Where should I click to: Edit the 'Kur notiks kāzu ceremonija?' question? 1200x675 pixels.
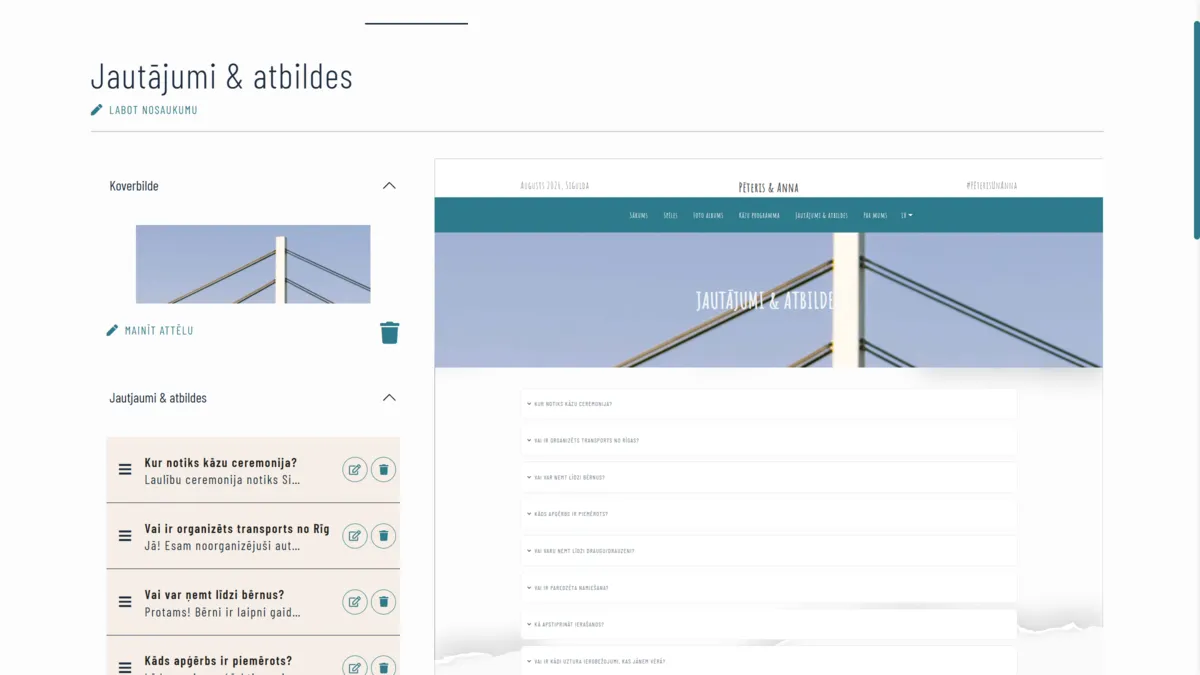355,470
